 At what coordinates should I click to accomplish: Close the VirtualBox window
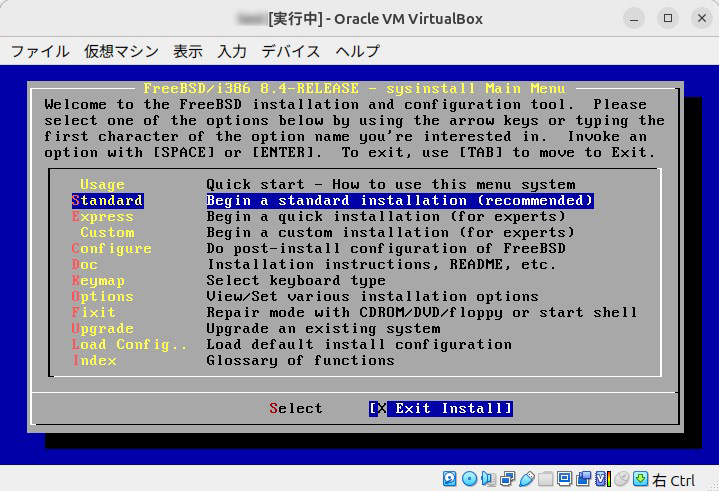click(x=702, y=19)
